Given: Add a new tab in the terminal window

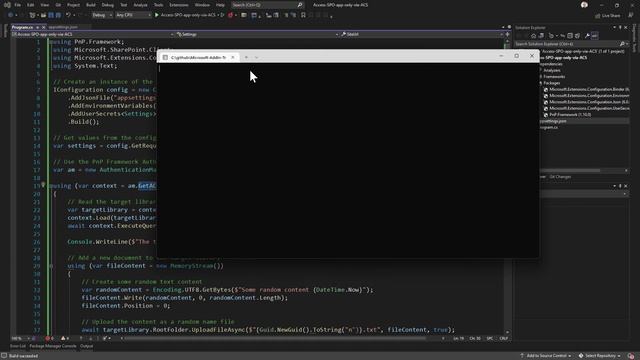Looking at the screenshot, I should (x=246, y=58).
